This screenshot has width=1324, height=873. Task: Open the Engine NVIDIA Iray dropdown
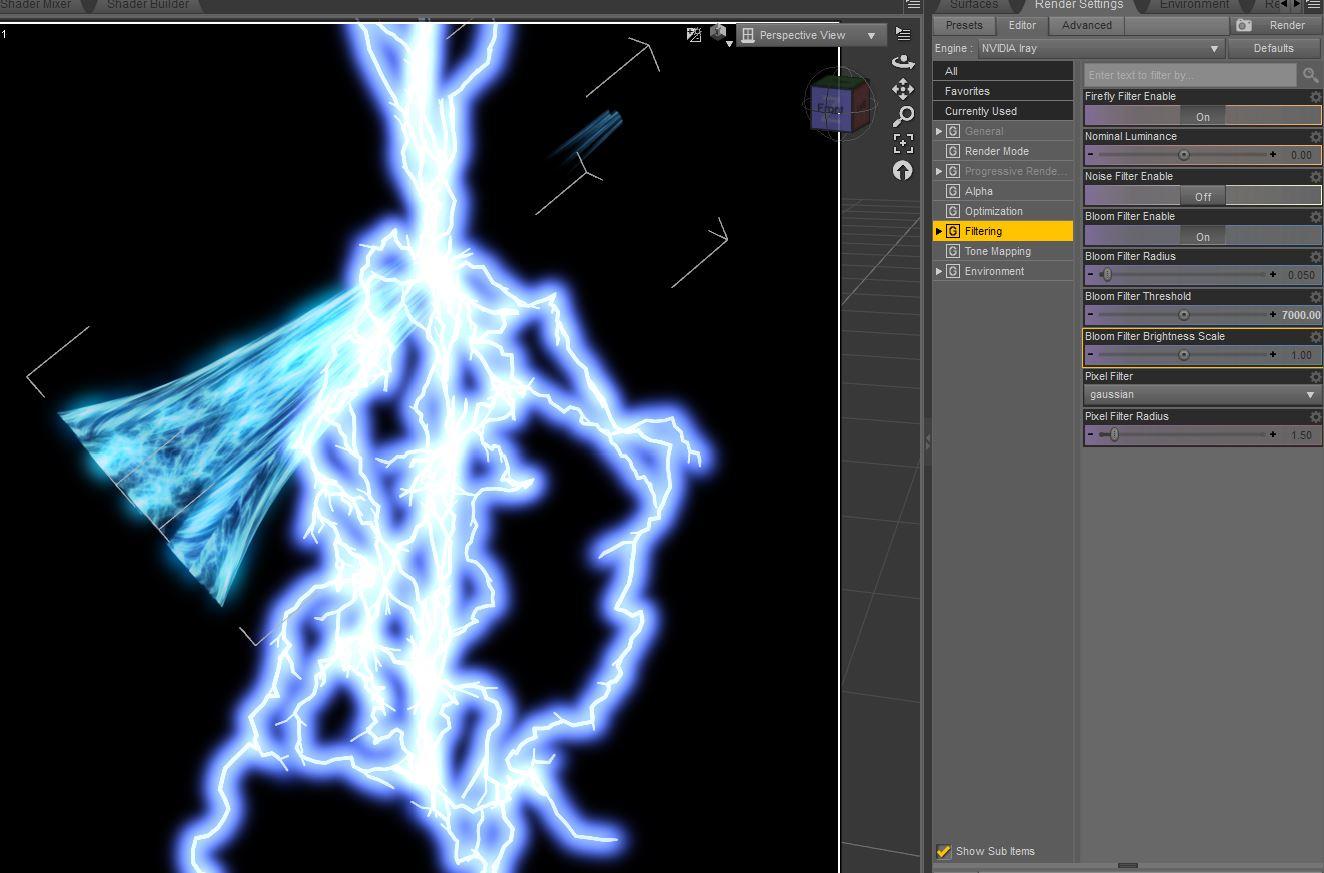click(x=1099, y=48)
